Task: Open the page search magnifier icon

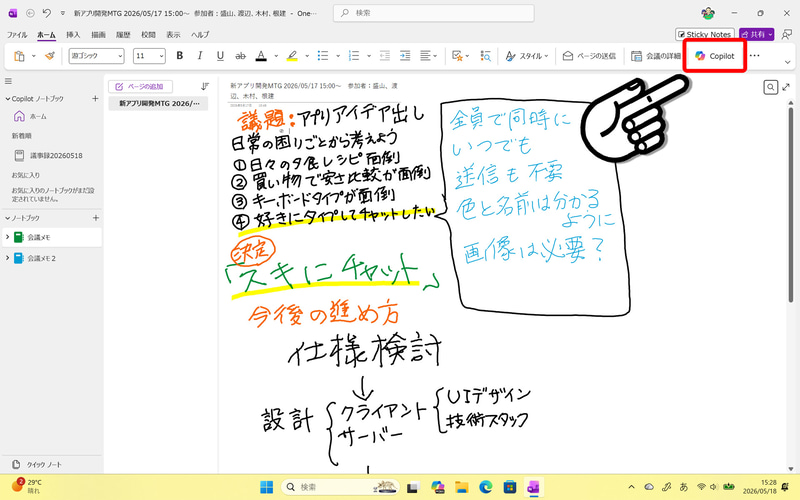Action: [770, 87]
